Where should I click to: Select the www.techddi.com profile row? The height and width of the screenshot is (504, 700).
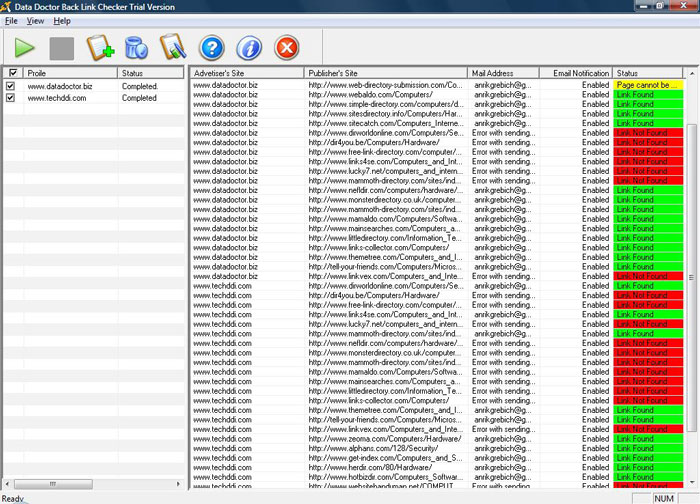pos(93,97)
